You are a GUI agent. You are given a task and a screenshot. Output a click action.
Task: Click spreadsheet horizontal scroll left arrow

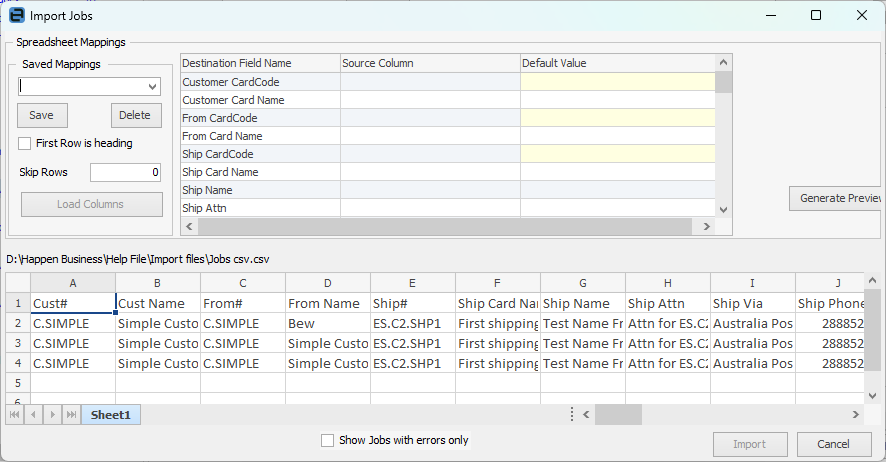click(586, 415)
